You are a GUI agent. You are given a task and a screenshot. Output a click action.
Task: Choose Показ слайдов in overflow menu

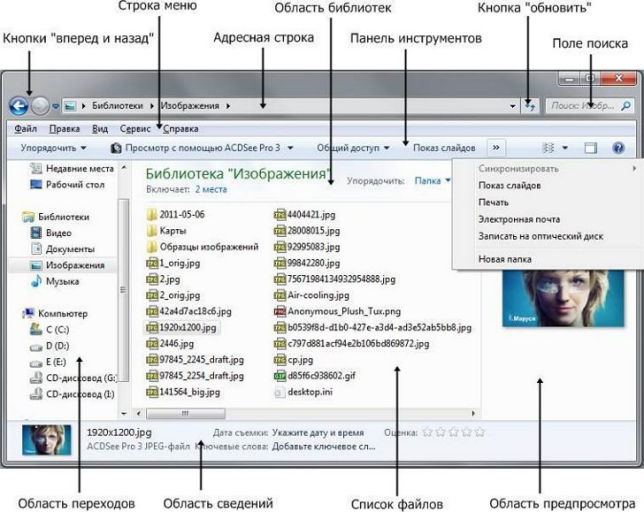click(509, 185)
